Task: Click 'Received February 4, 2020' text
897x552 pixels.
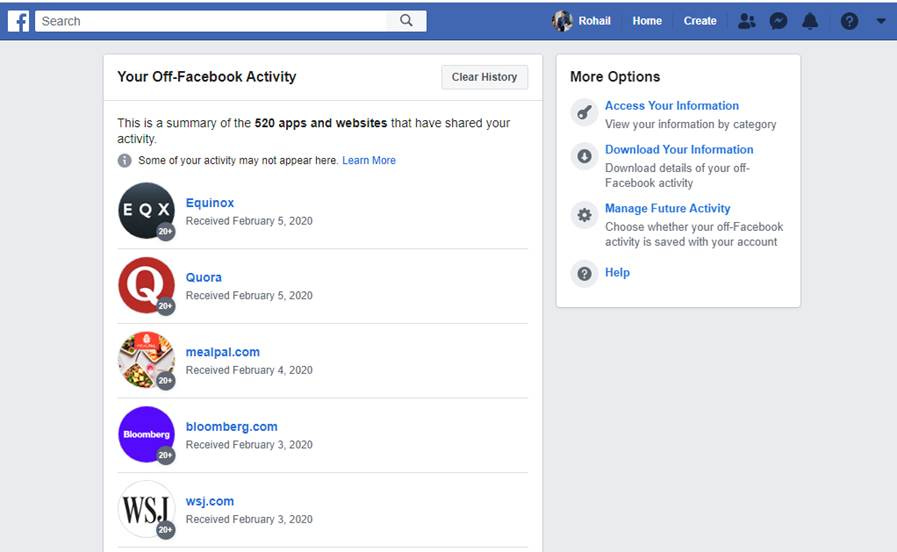Action: [x=249, y=371]
